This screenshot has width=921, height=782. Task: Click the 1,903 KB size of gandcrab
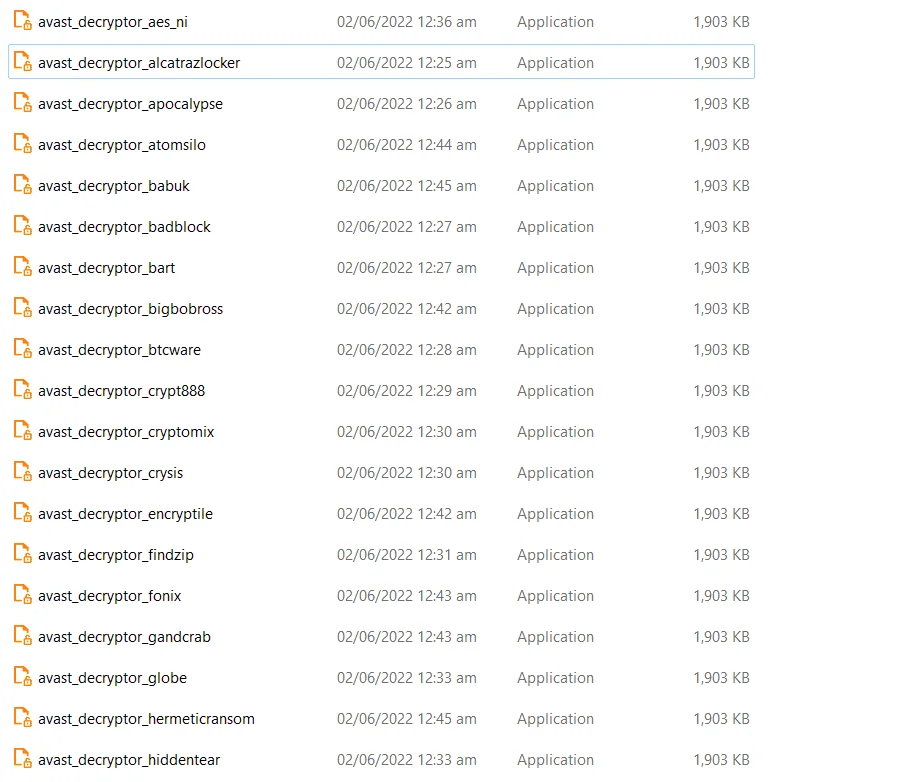(x=721, y=637)
